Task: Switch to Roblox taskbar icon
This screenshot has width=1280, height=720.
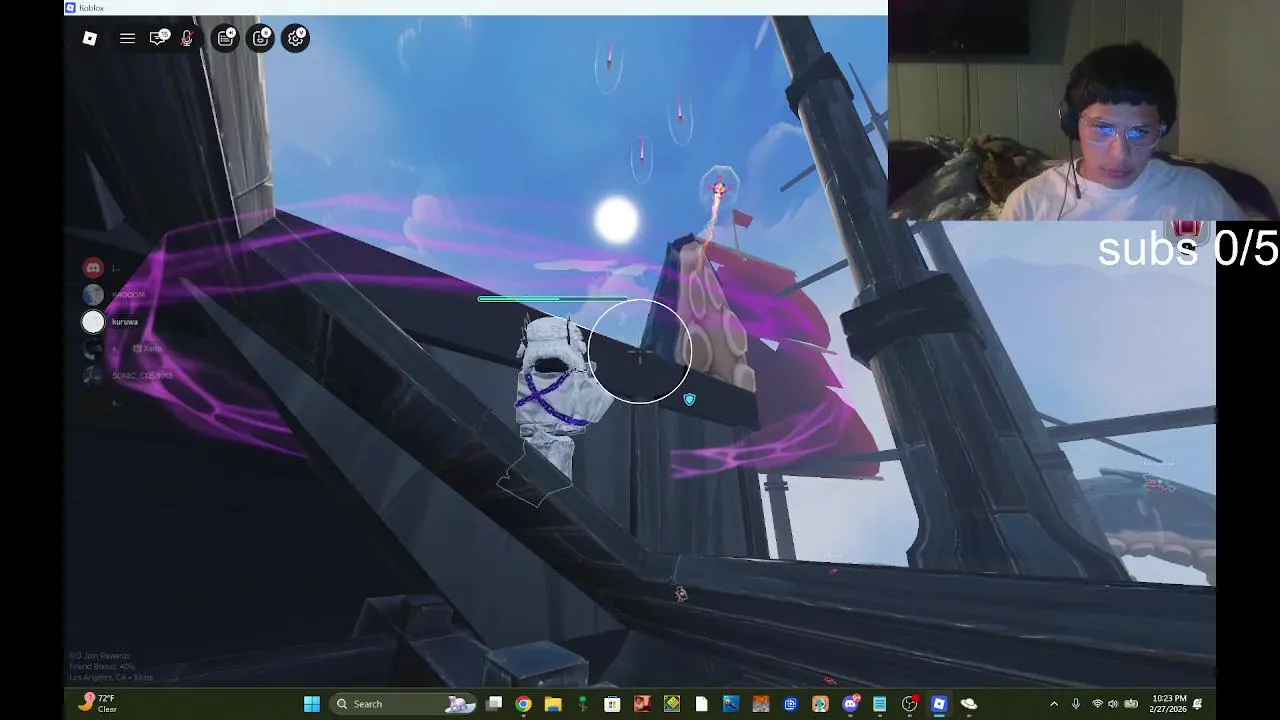Action: pos(939,704)
